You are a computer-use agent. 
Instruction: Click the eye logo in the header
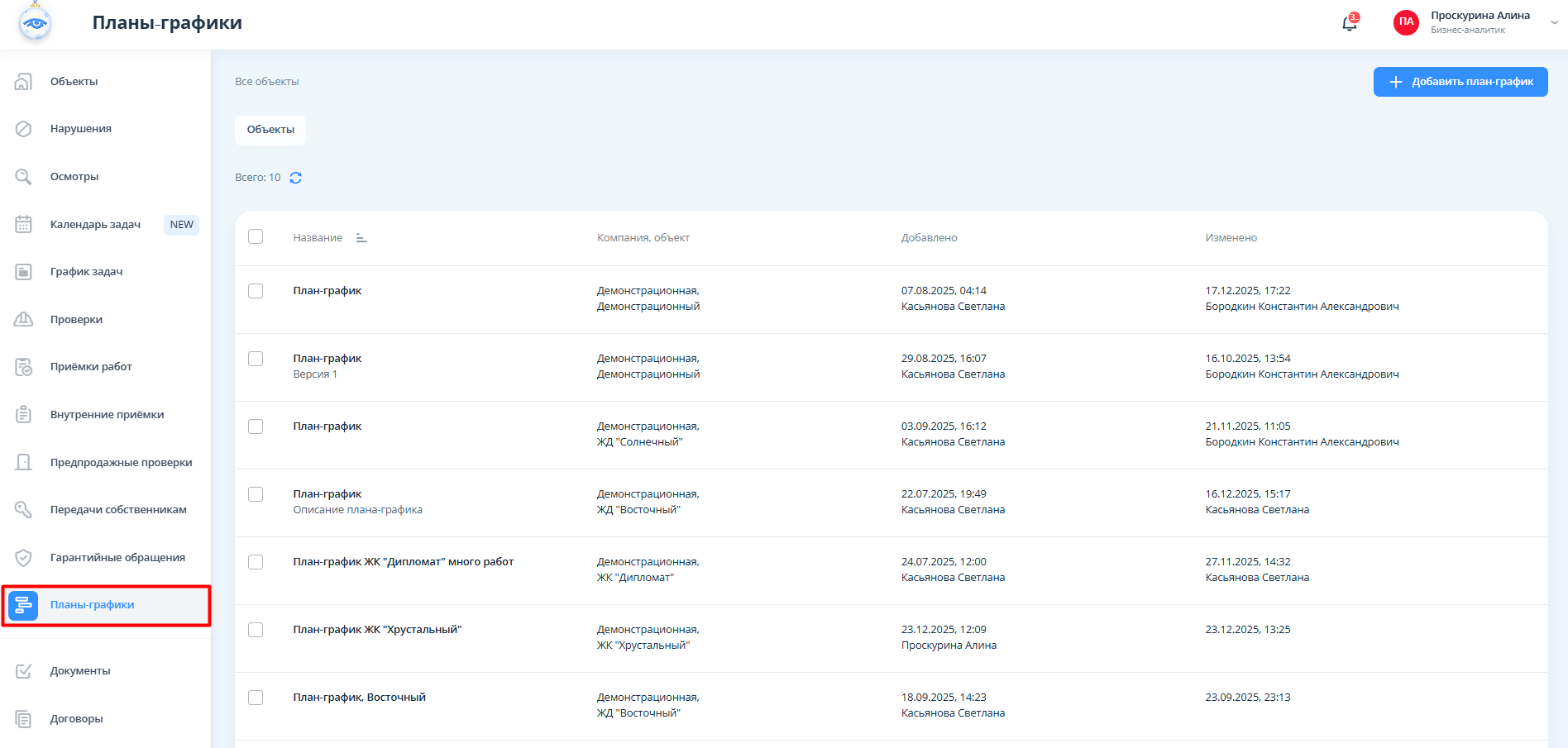[x=35, y=23]
